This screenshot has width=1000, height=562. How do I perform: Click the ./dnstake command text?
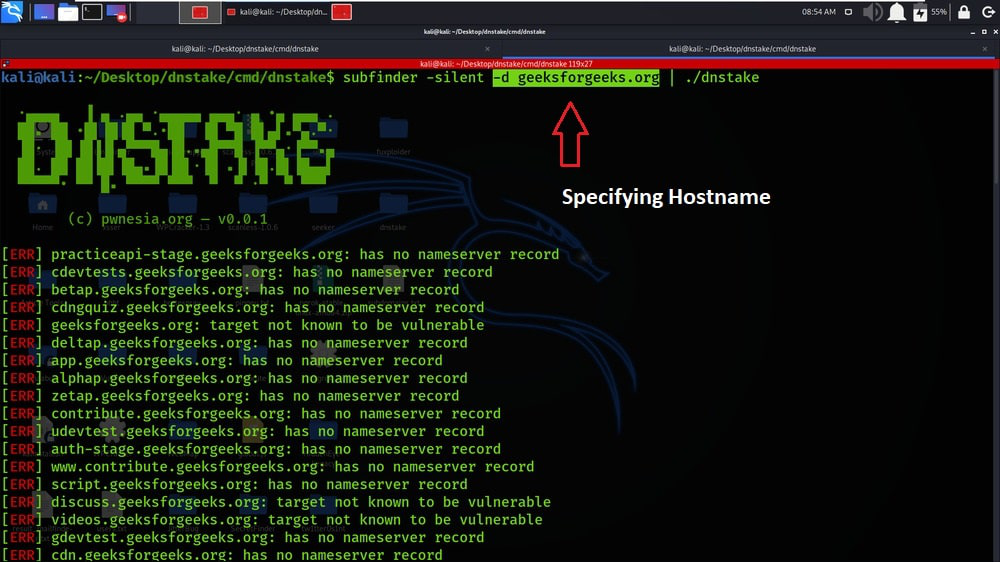pos(722,78)
